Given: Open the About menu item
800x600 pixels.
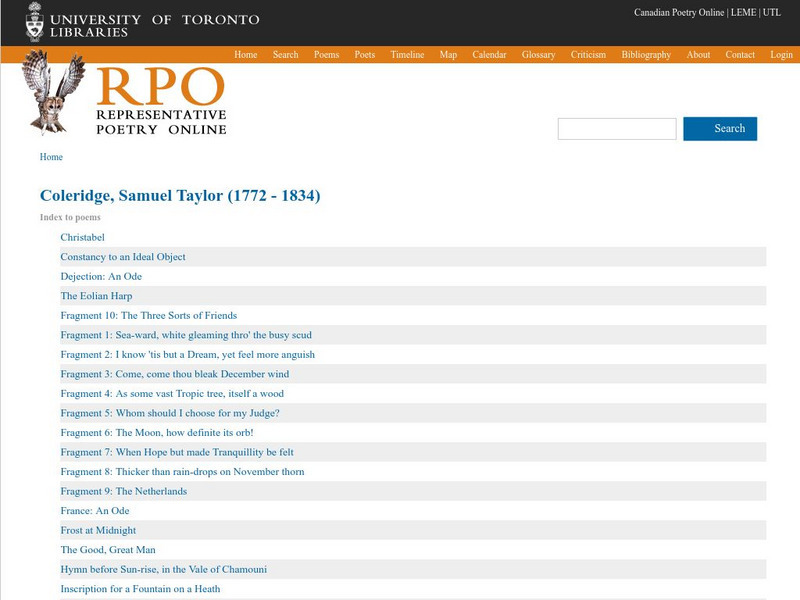Looking at the screenshot, I should 698,55.
